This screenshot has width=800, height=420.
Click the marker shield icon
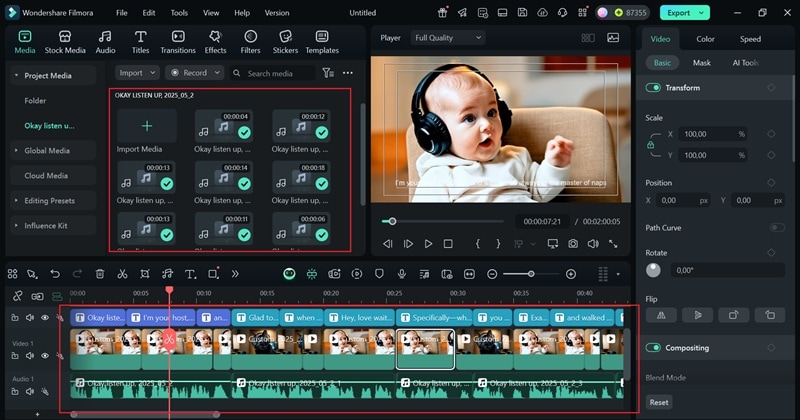coord(379,274)
